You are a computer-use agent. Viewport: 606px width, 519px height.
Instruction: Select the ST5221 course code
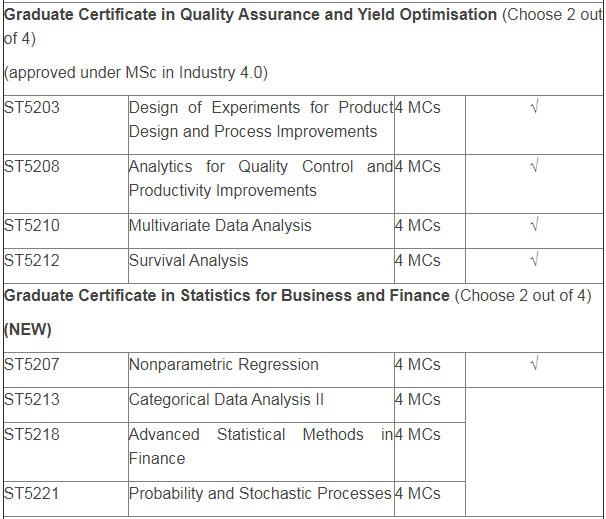(32, 494)
